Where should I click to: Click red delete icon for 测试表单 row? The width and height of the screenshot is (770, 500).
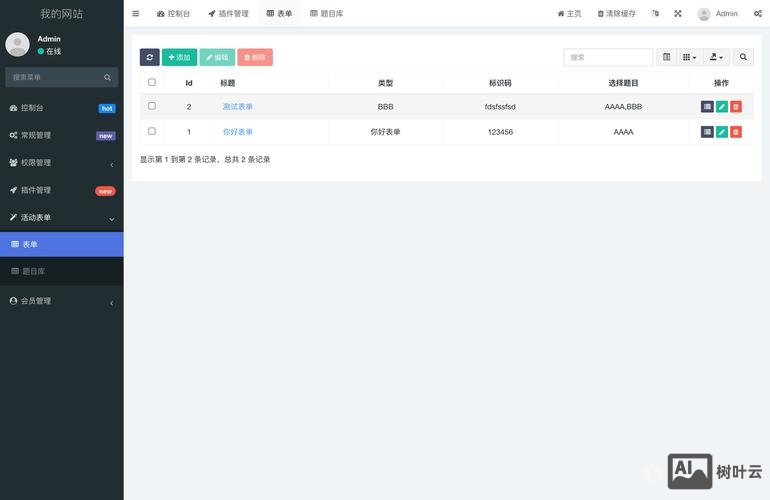coord(736,107)
